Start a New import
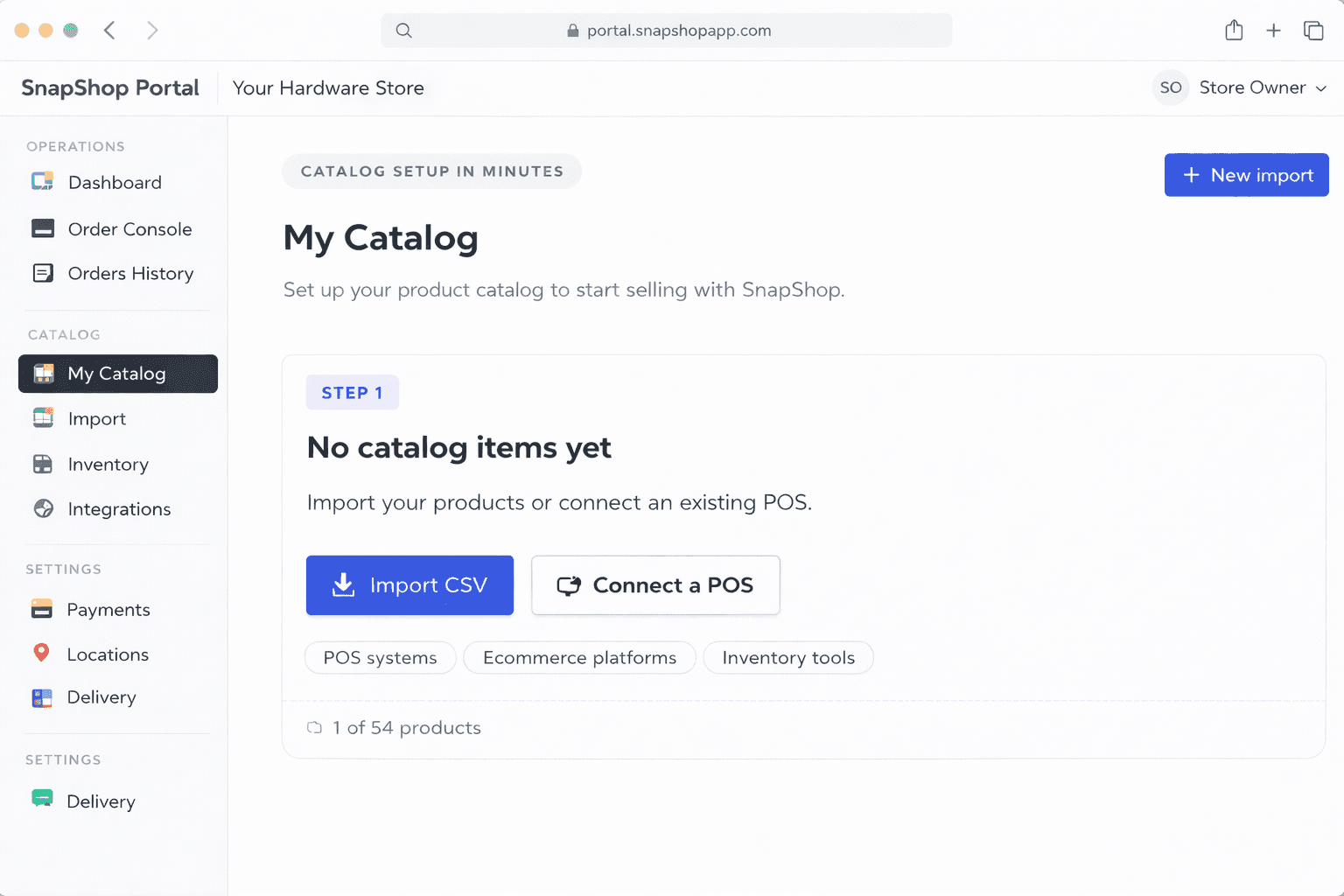 pyautogui.click(x=1246, y=175)
